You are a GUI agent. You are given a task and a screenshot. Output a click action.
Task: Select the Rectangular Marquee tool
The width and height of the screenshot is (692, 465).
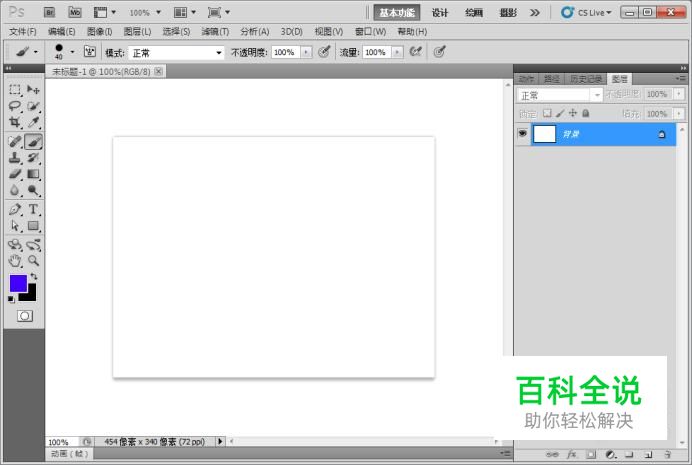click(x=15, y=90)
